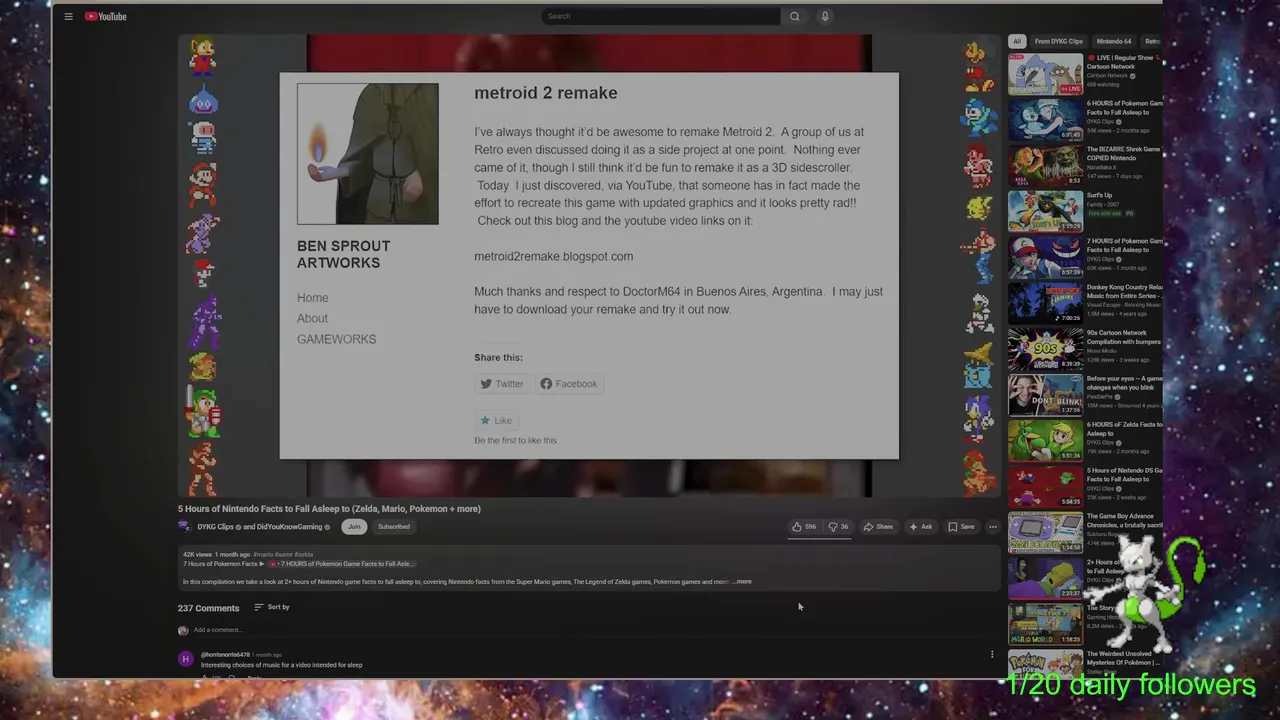Select Nintendo 64 filter chip
Viewport: 1280px width, 720px height.
pos(1113,42)
